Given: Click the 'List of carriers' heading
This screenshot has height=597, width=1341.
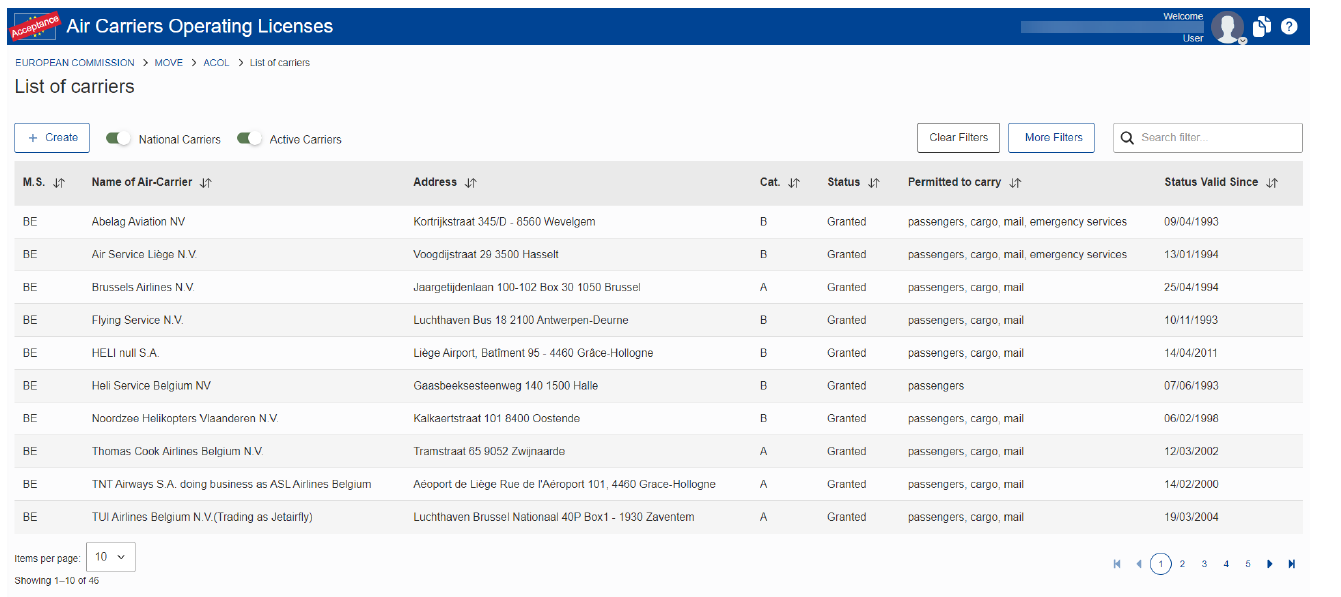Looking at the screenshot, I should tap(74, 87).
